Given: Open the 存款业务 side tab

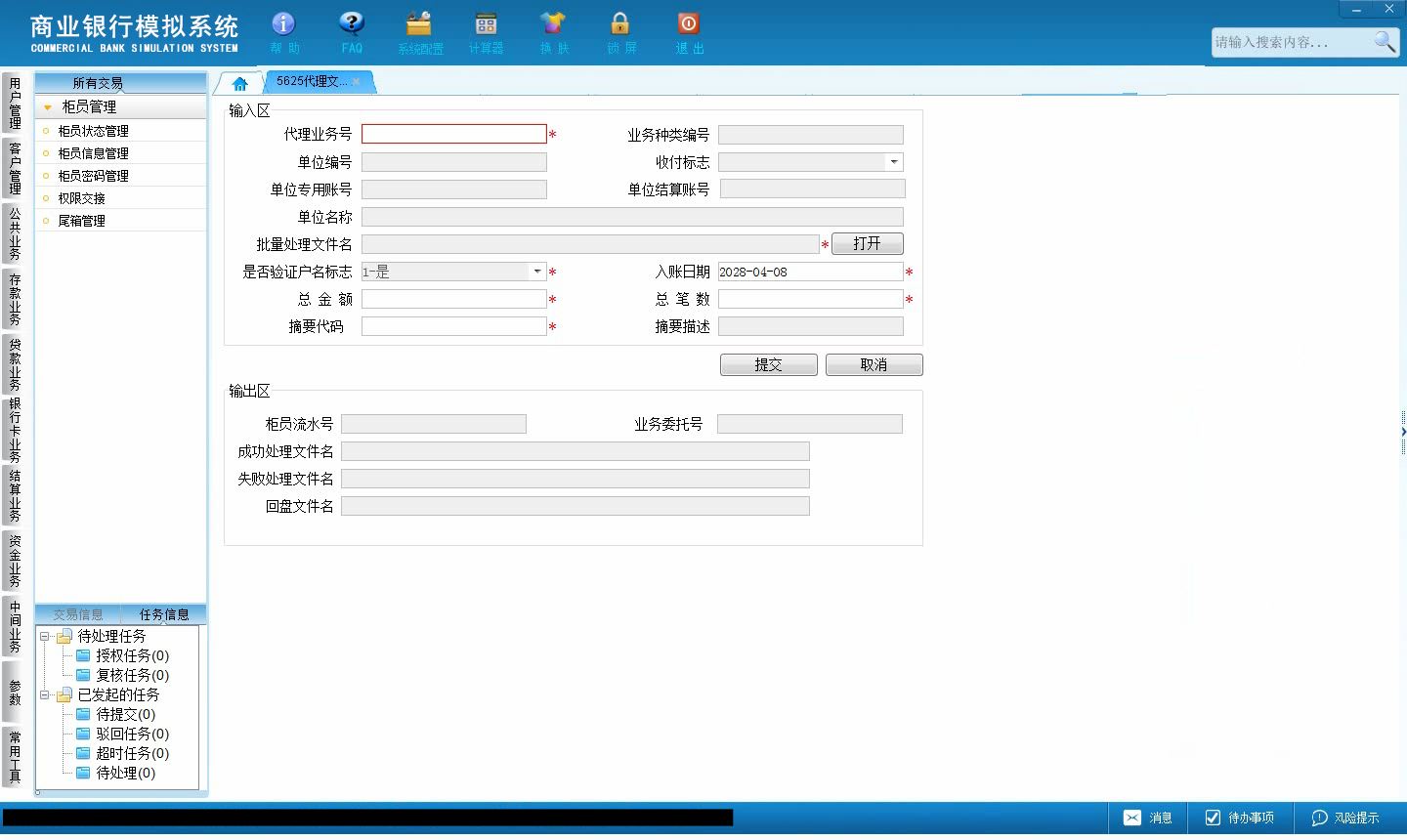Looking at the screenshot, I should tap(15, 299).
